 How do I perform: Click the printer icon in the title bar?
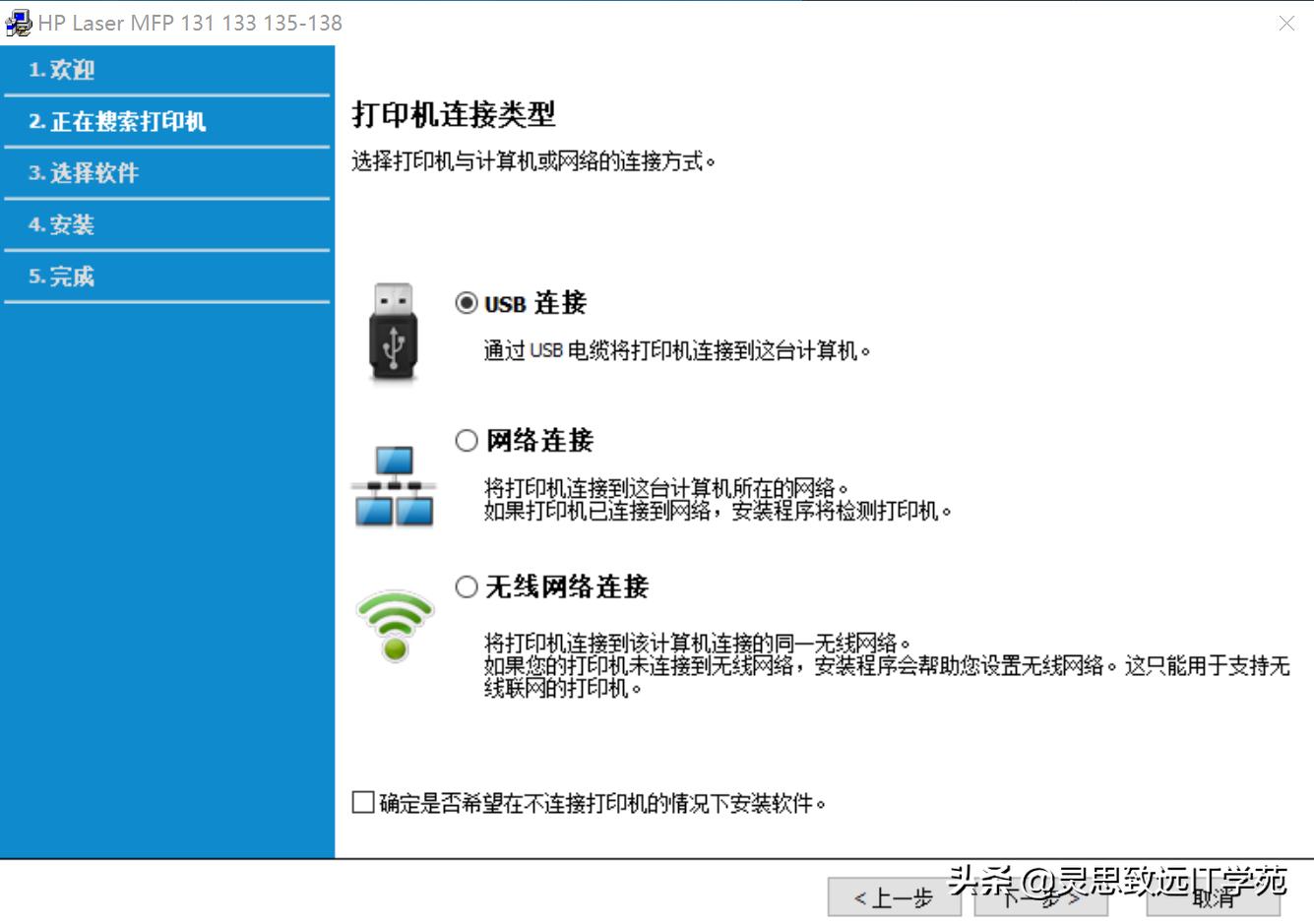coord(18,23)
